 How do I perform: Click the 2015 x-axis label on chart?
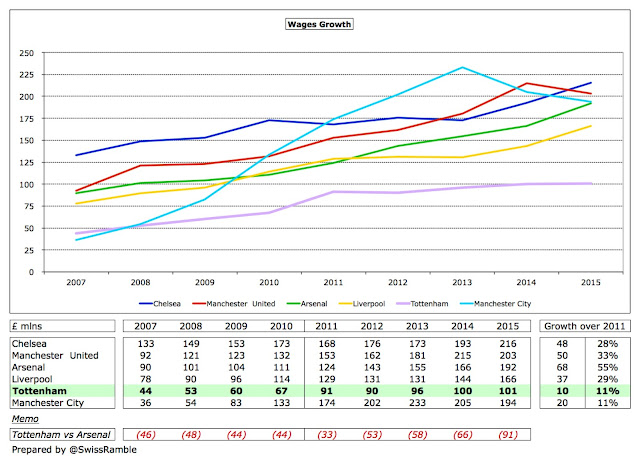click(591, 282)
